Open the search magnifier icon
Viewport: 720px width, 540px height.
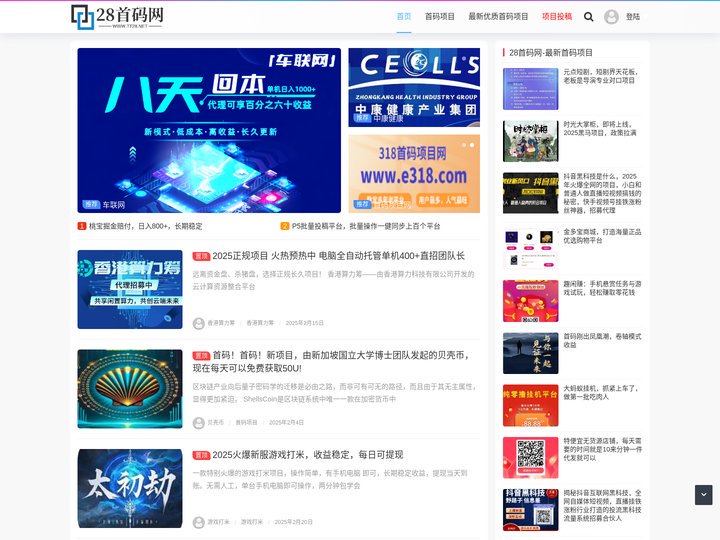pyautogui.click(x=588, y=17)
